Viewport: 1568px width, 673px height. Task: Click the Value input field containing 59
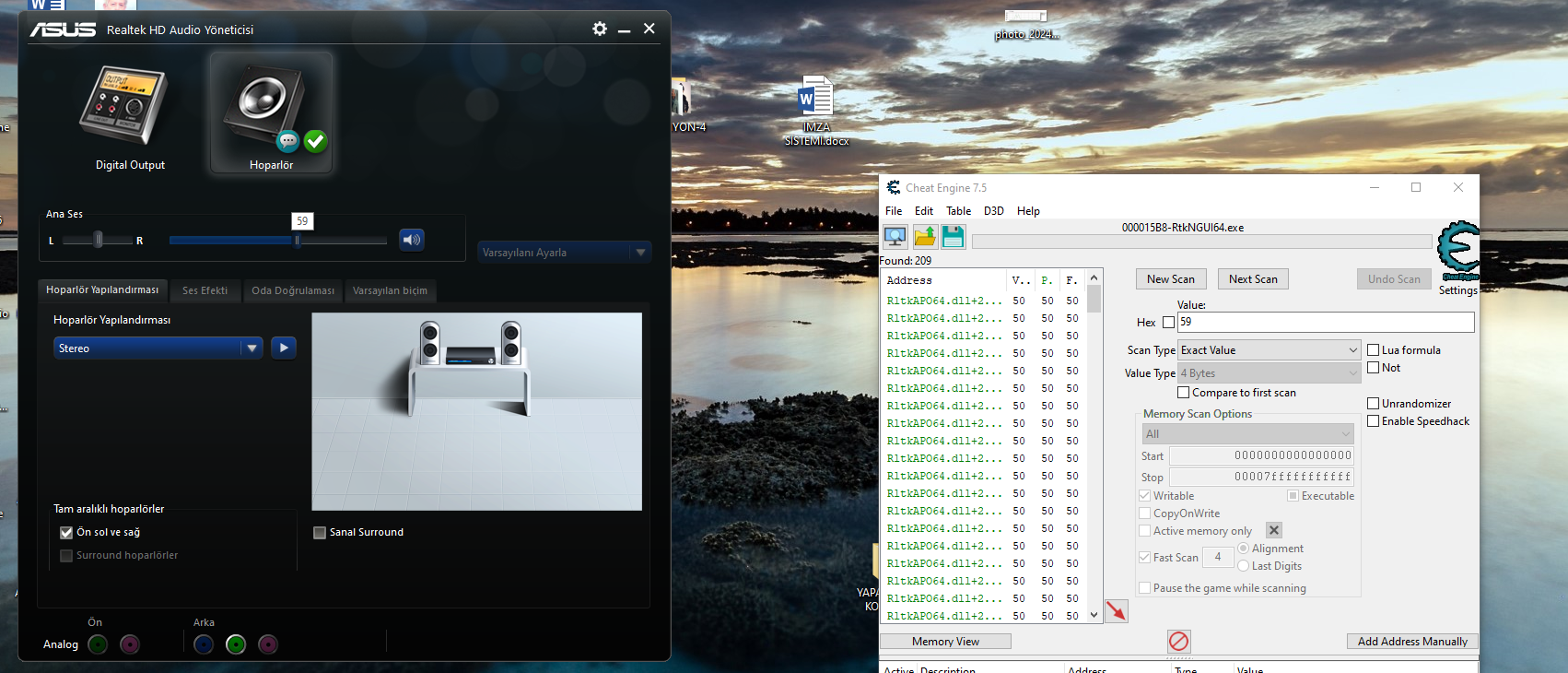coord(1326,322)
